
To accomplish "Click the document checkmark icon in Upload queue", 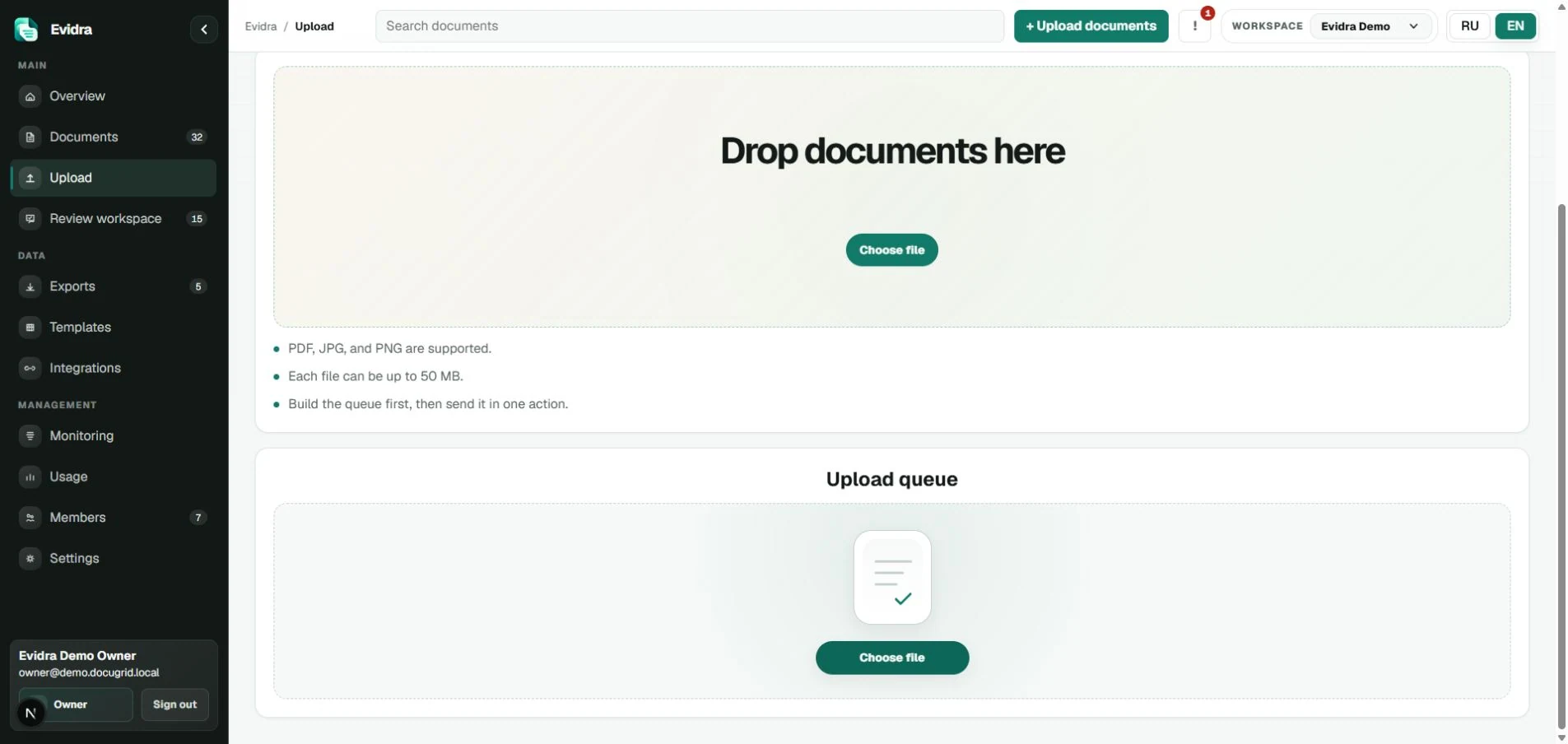I will point(892,577).
